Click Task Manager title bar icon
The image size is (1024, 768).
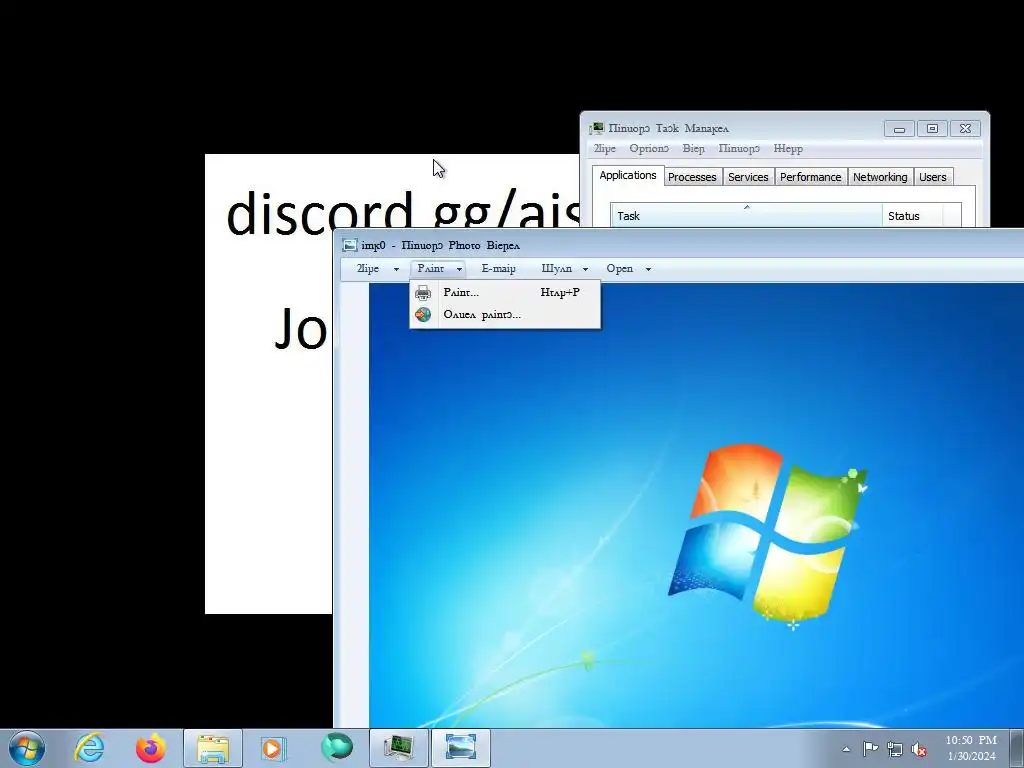596,129
